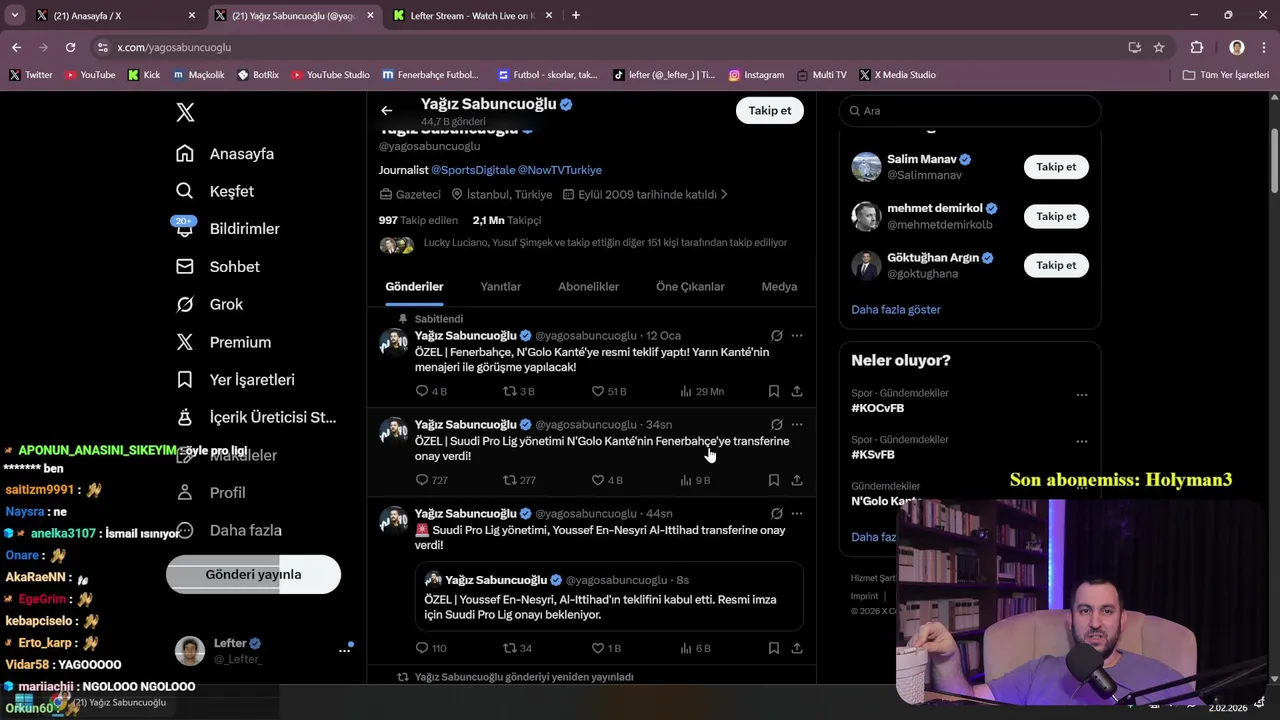Bookmark the Suudi Pro Lig Kanté tweet
Screen dimensions: 1280x720
(x=774, y=481)
